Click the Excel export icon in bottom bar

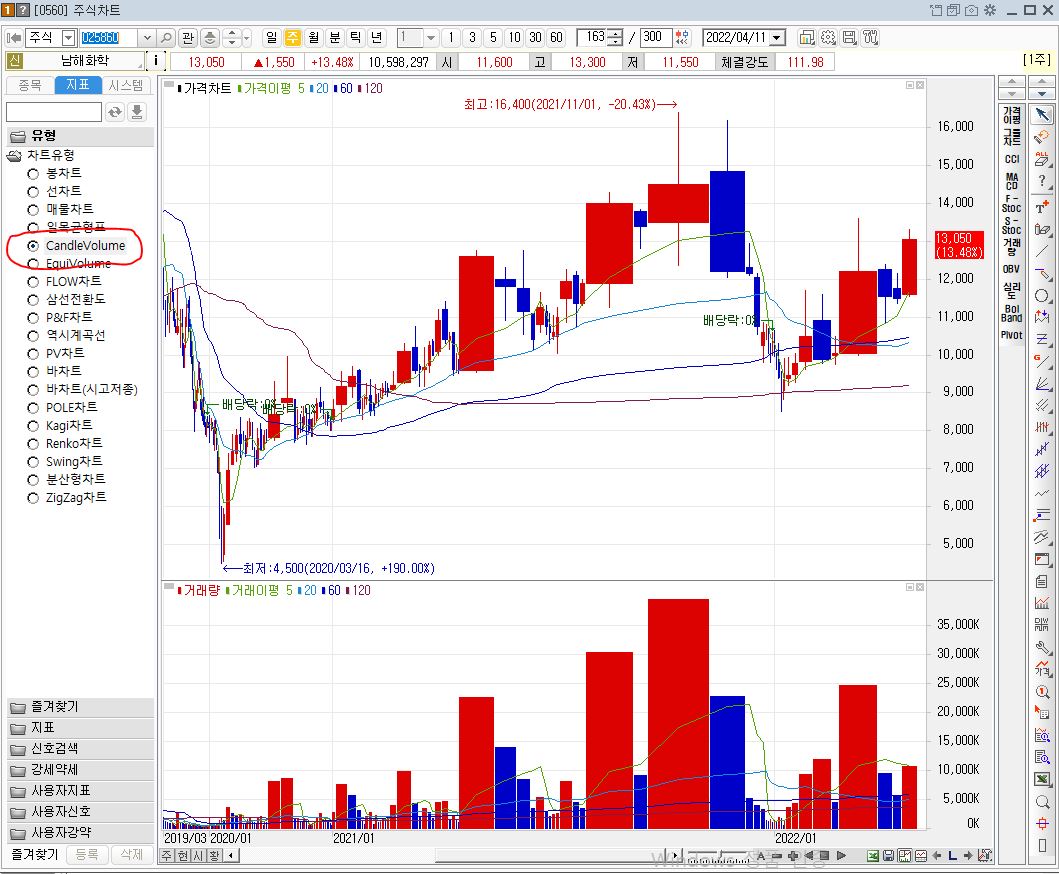pos(873,856)
